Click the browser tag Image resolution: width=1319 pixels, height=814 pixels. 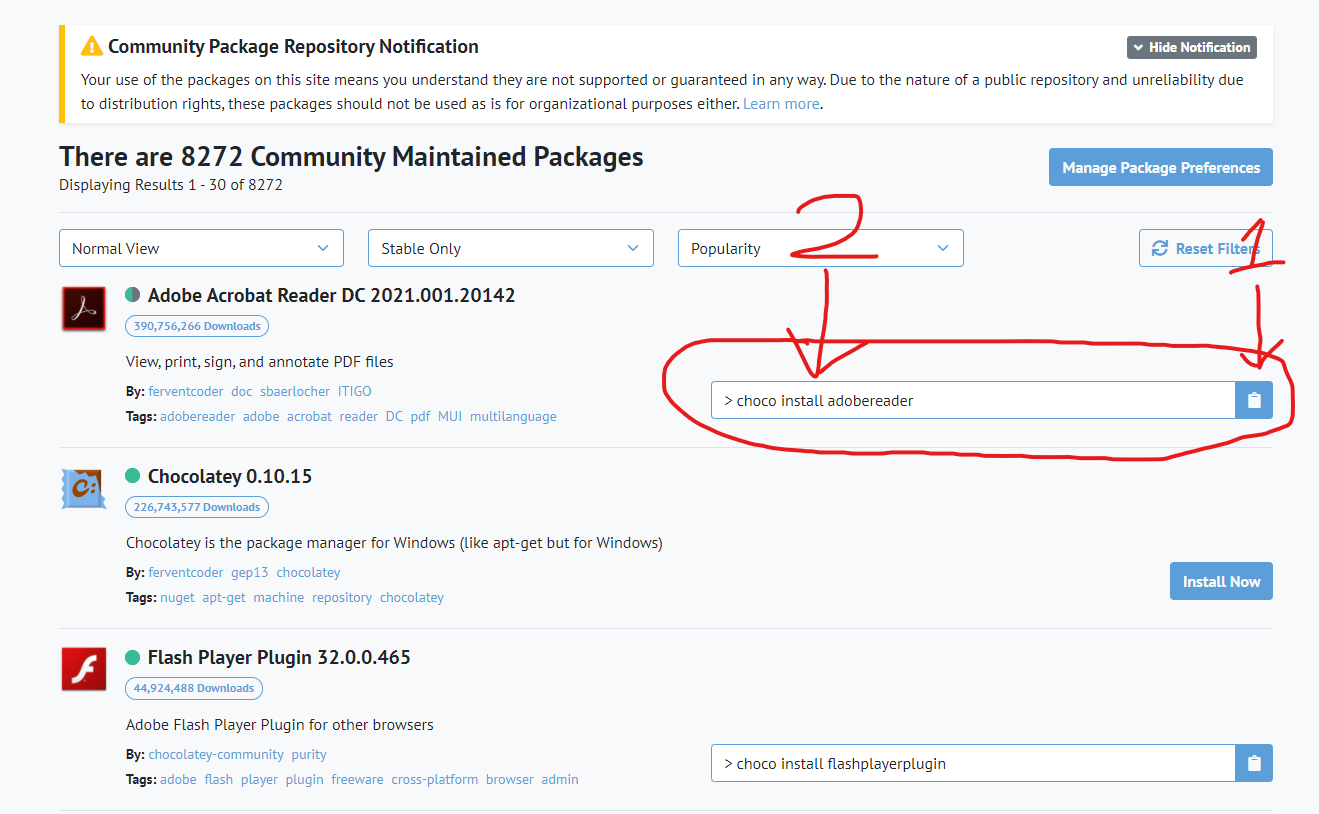coord(510,779)
